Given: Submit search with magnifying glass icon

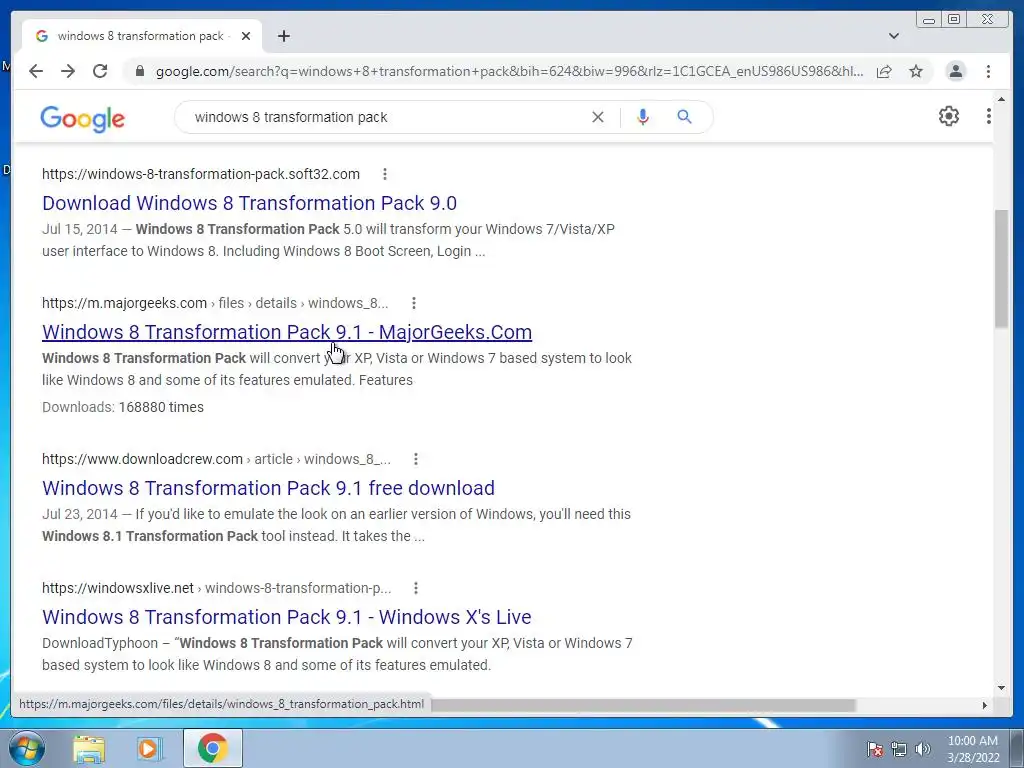Looking at the screenshot, I should coord(684,117).
